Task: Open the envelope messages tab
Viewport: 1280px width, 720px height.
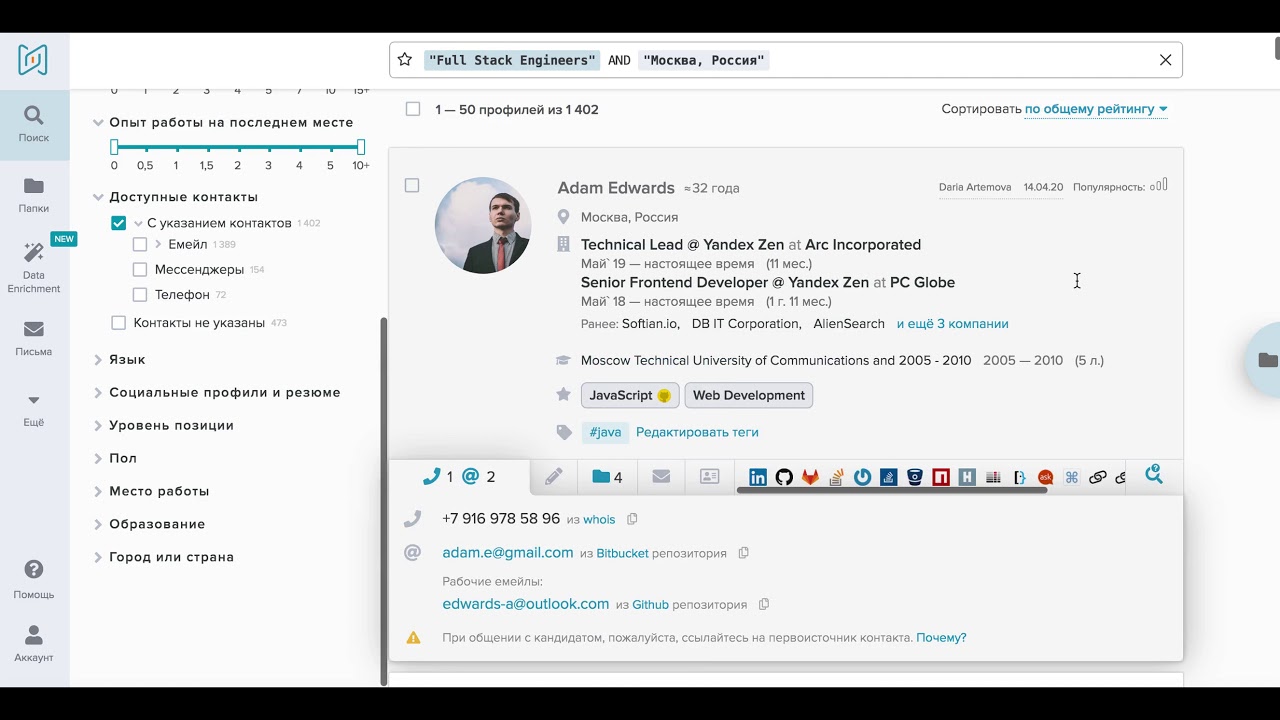Action: 661,477
